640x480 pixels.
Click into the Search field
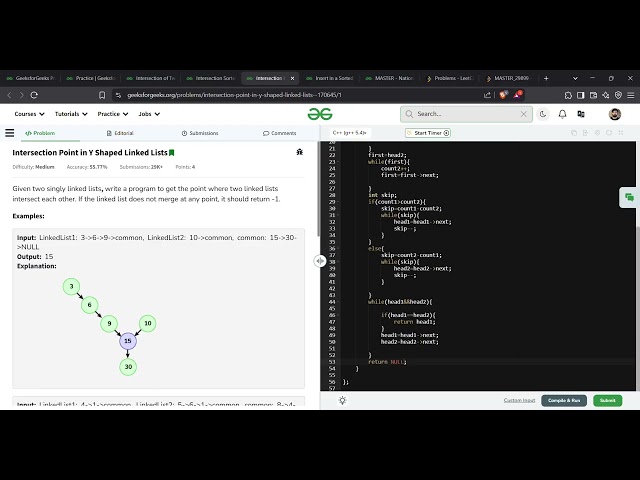pos(466,114)
